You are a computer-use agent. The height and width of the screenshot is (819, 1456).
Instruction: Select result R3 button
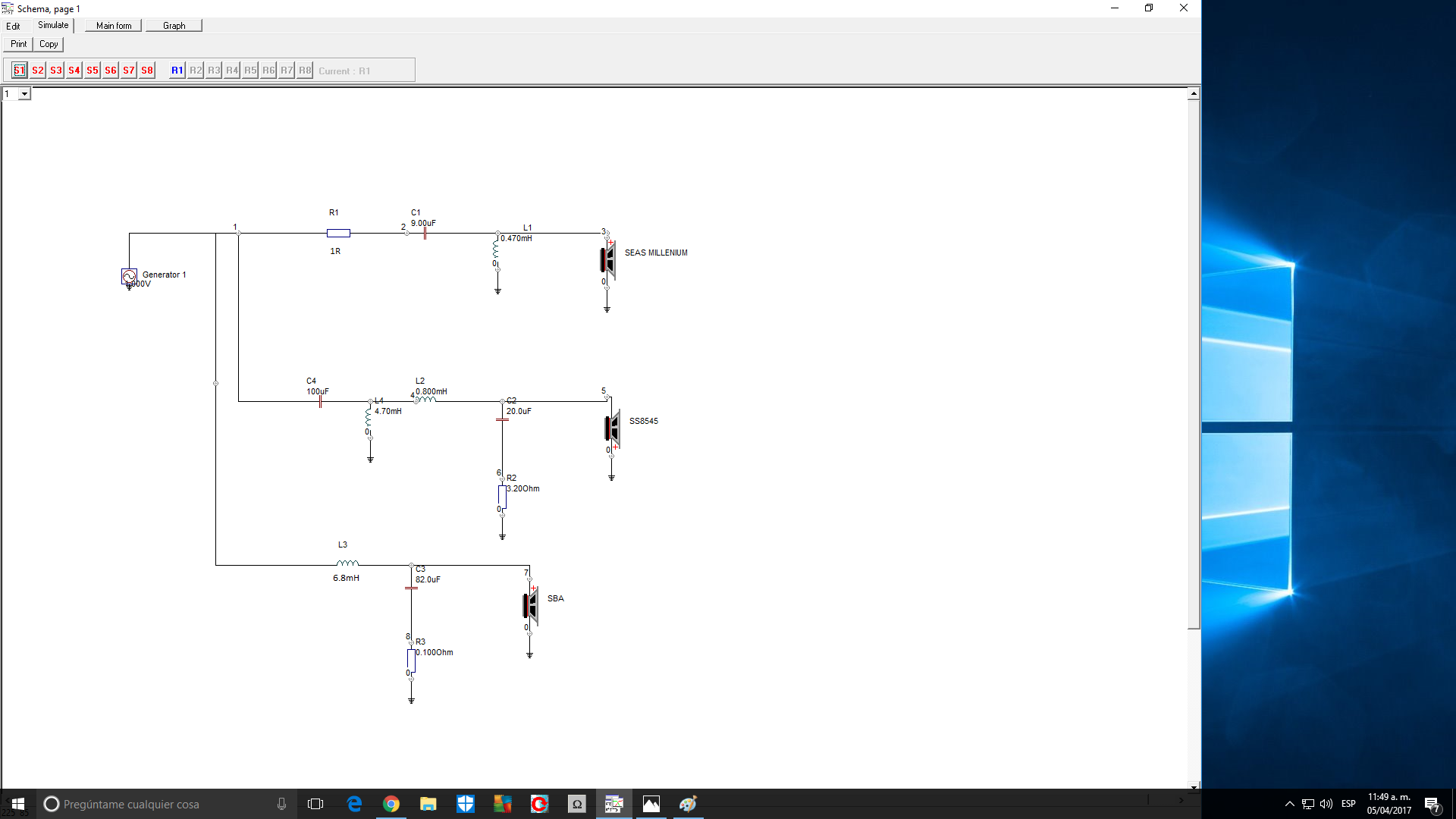pos(214,71)
